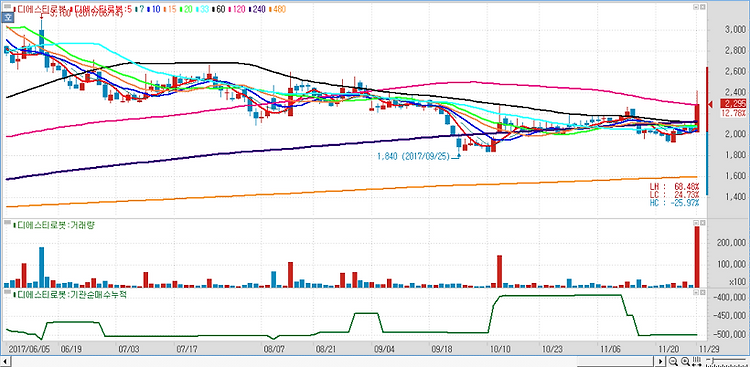Click the bar spacing adjust icon

[x=697, y=361]
